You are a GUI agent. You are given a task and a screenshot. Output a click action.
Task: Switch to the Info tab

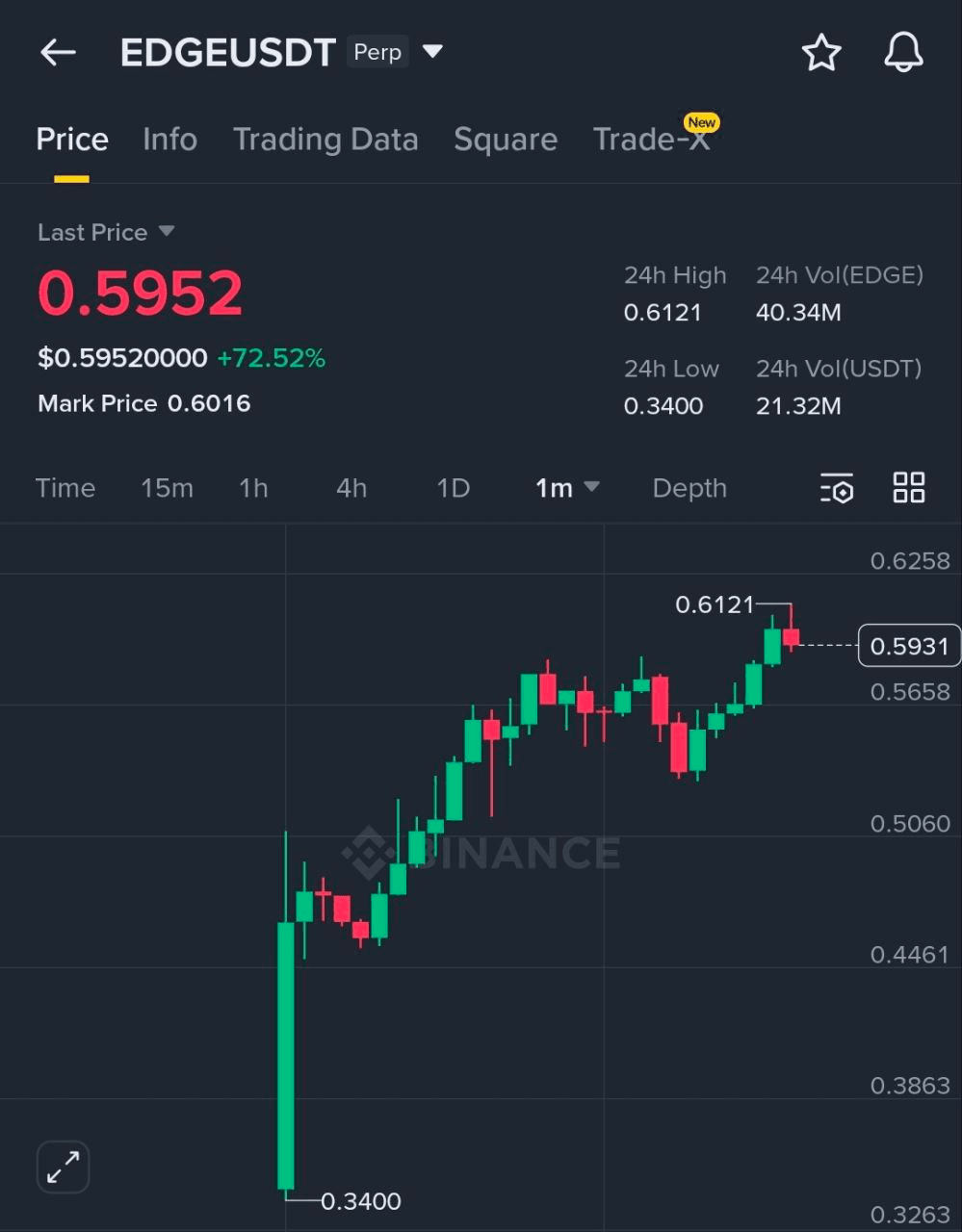click(x=169, y=140)
